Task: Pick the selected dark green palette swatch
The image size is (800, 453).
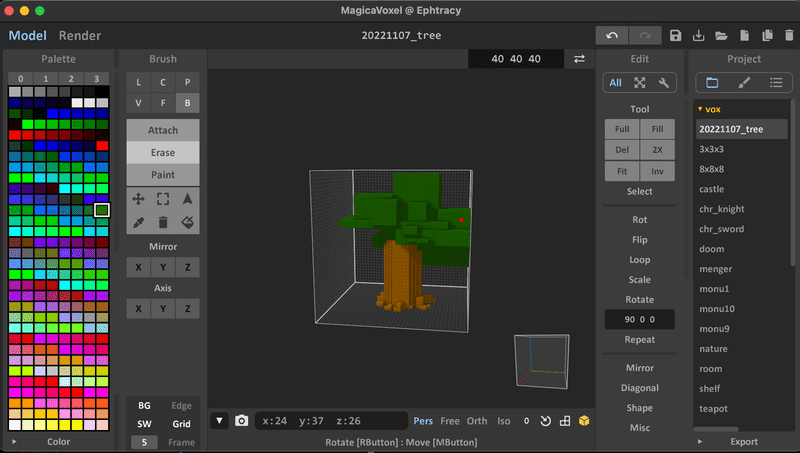Action: coord(102,210)
